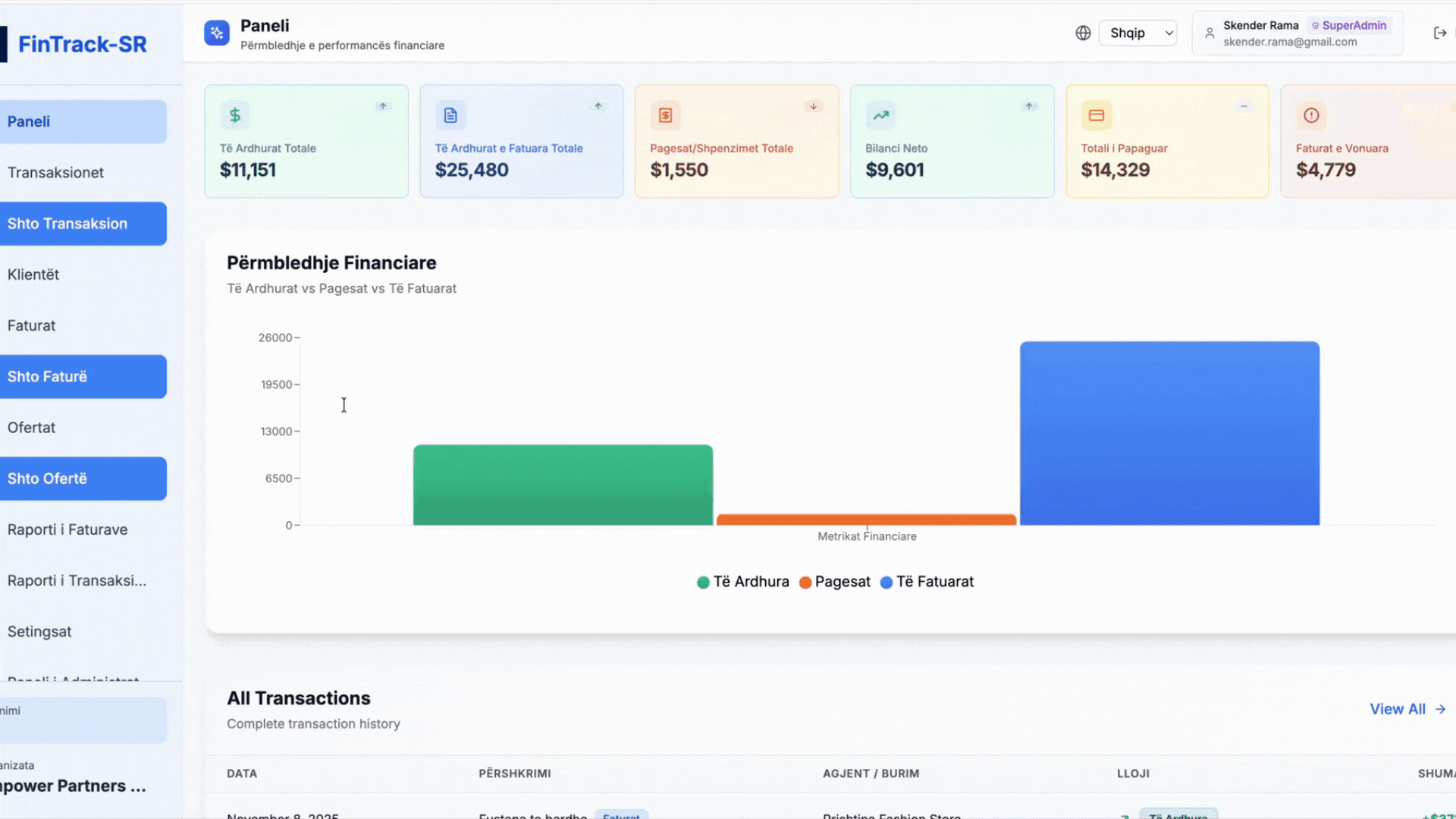This screenshot has height=819, width=1456.
Task: Click the trending-up icon on Bilanci Neto card
Action: (880, 115)
